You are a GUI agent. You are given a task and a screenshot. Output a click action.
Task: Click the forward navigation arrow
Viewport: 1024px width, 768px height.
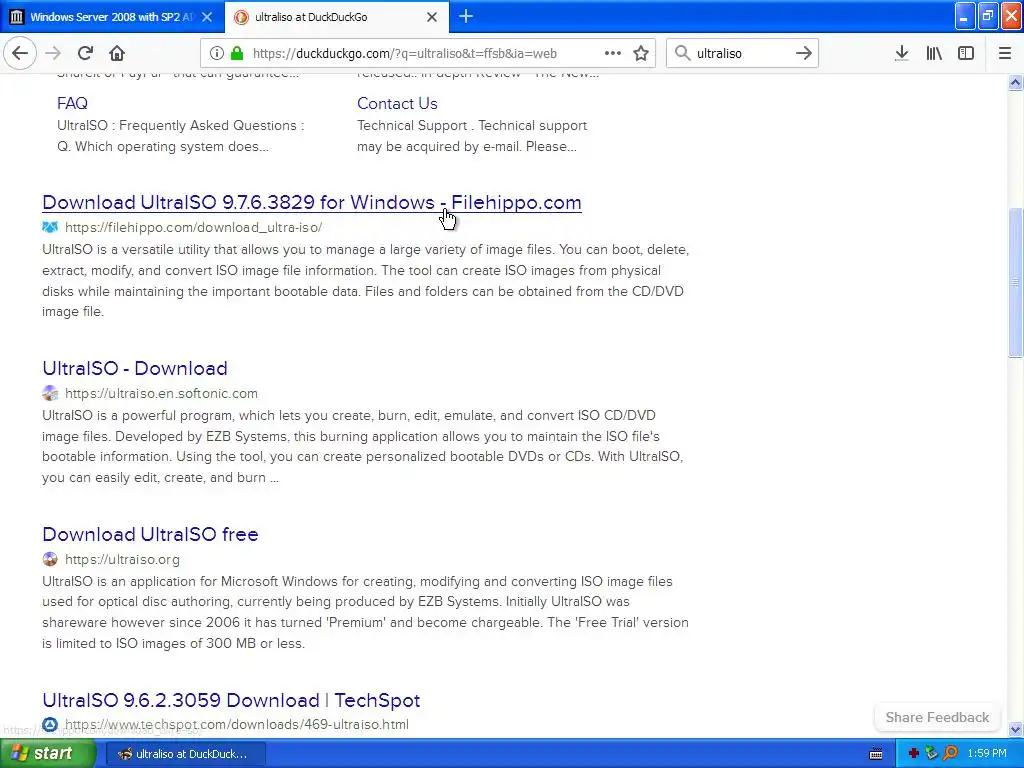pyautogui.click(x=54, y=53)
